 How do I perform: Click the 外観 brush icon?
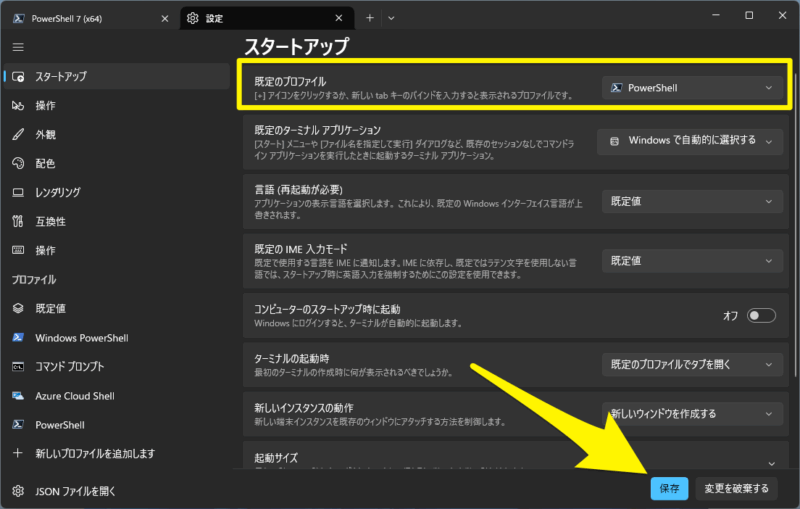tap(18, 135)
